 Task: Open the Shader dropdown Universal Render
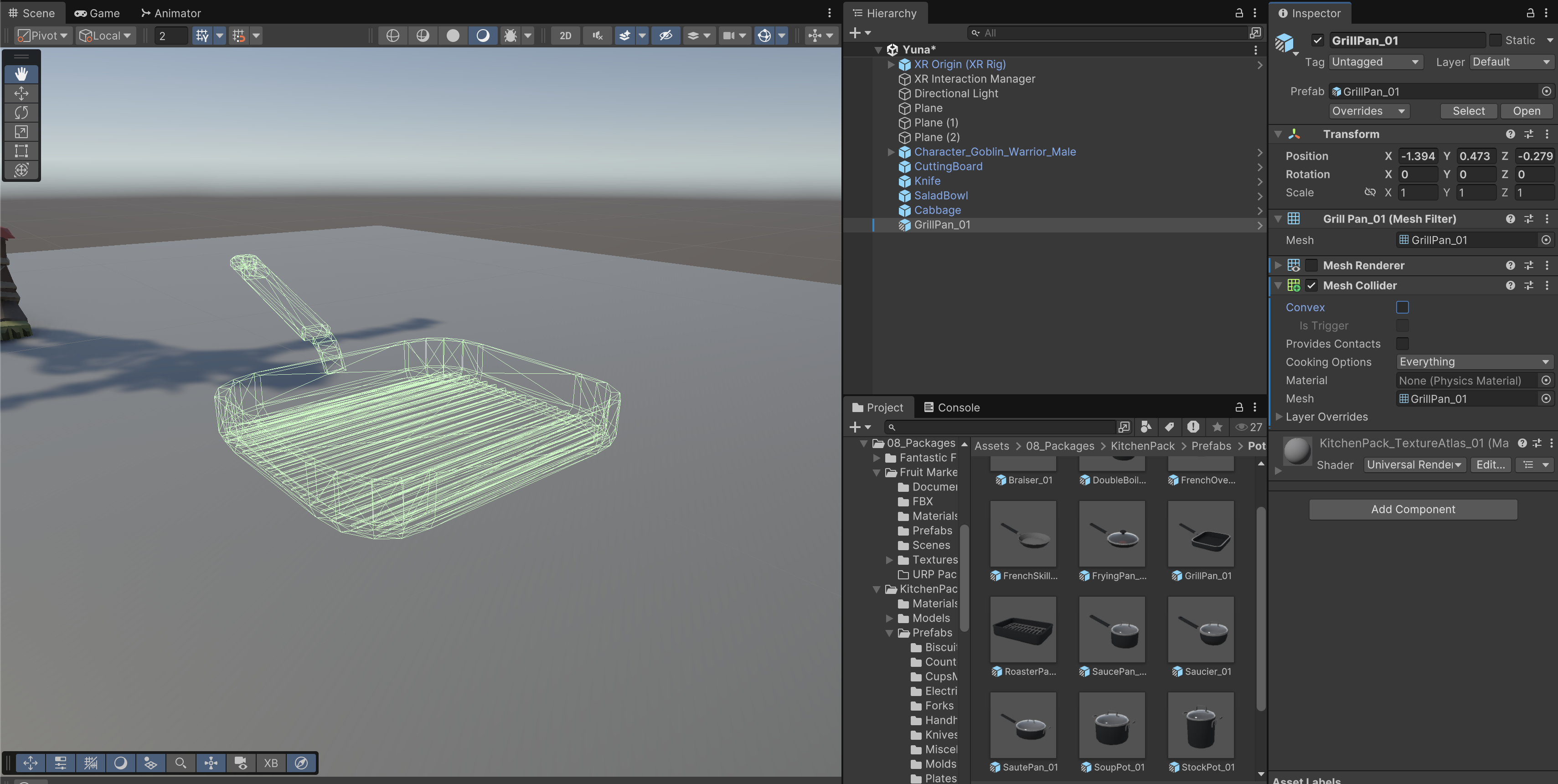coord(1414,464)
